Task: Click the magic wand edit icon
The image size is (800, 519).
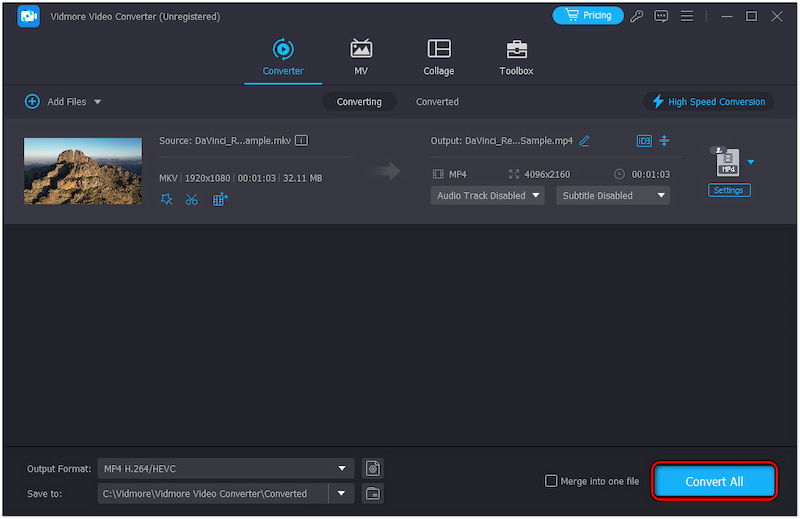Action: pyautogui.click(x=167, y=199)
